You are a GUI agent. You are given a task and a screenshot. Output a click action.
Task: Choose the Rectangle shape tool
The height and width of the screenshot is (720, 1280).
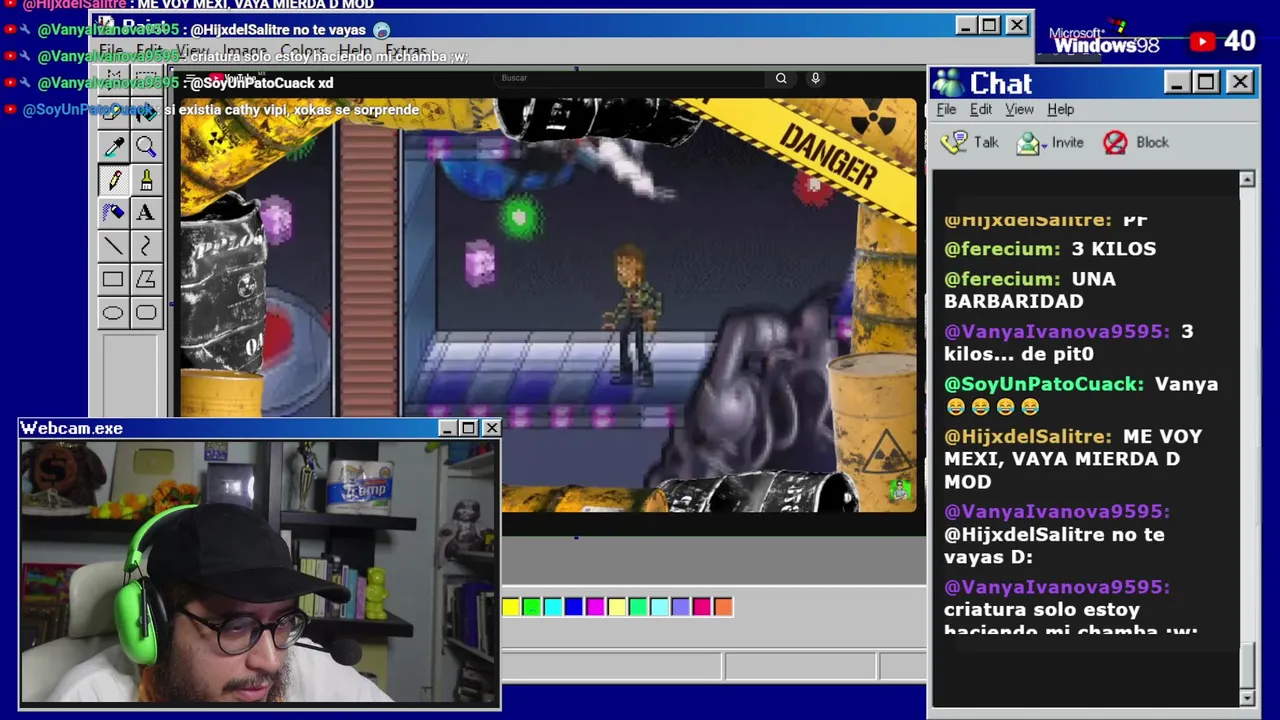[x=113, y=280]
